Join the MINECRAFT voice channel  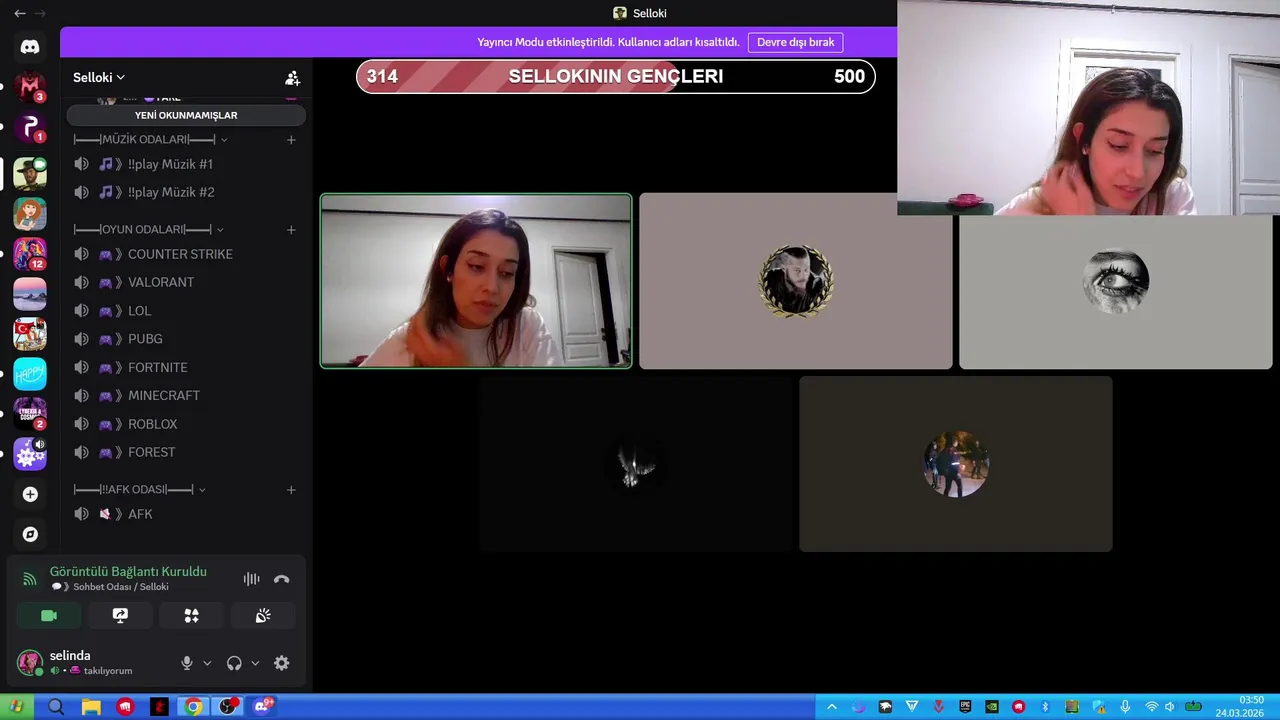186,395
